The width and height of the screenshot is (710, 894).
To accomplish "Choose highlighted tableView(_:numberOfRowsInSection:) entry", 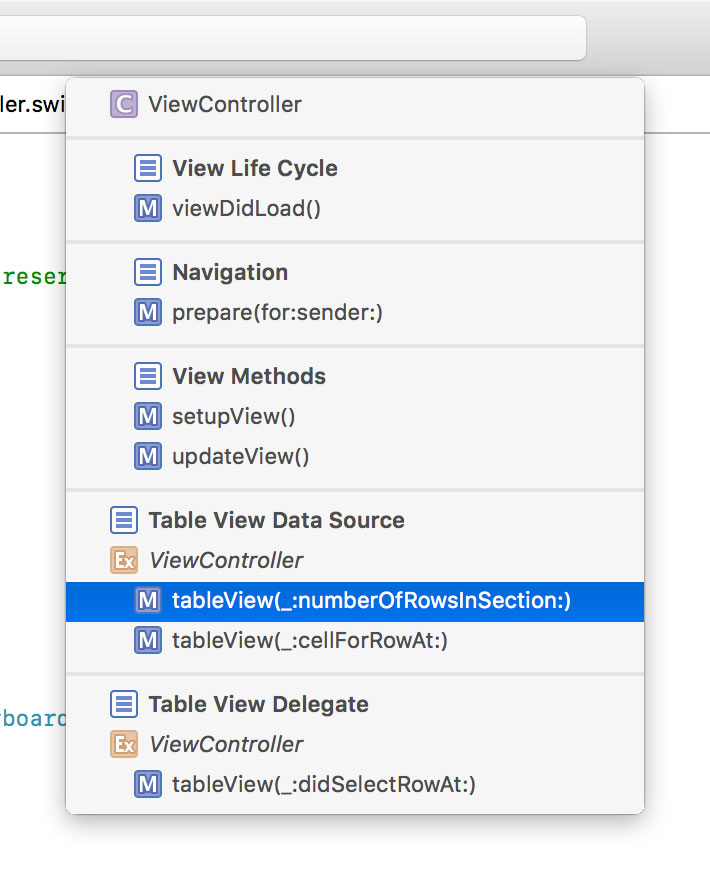I will point(355,602).
